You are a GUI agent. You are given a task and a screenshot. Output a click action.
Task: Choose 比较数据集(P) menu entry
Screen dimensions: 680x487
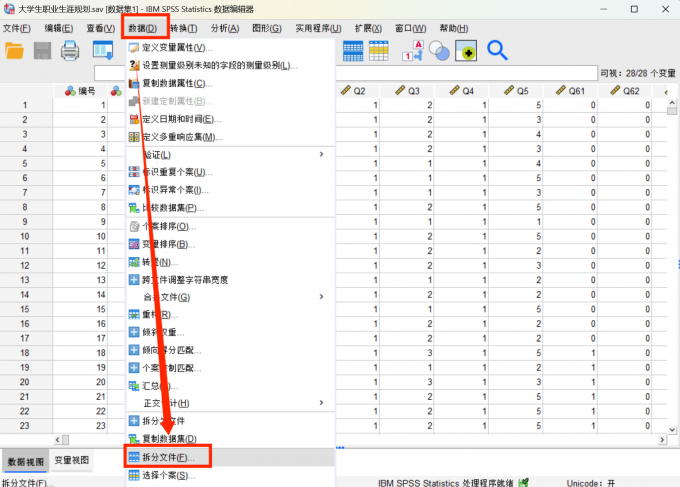coord(231,208)
